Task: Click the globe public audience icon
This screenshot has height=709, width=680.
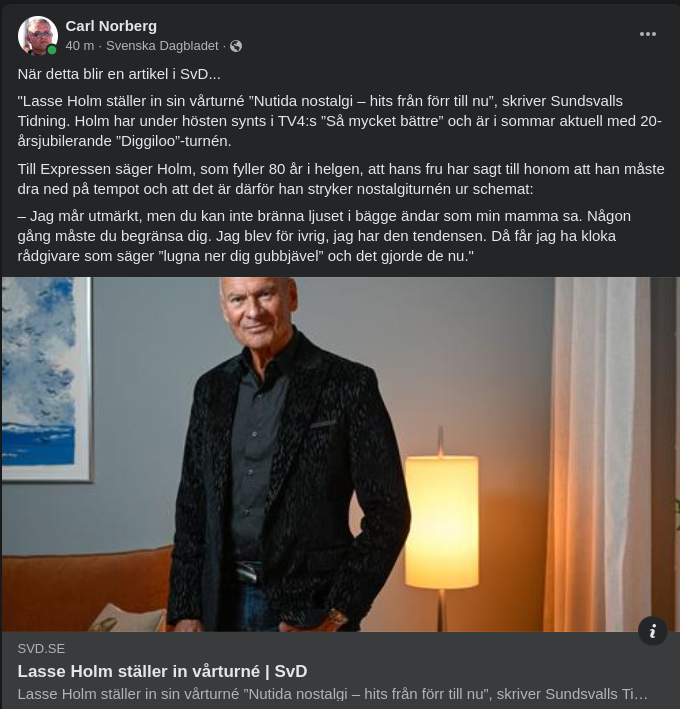Action: pos(236,46)
